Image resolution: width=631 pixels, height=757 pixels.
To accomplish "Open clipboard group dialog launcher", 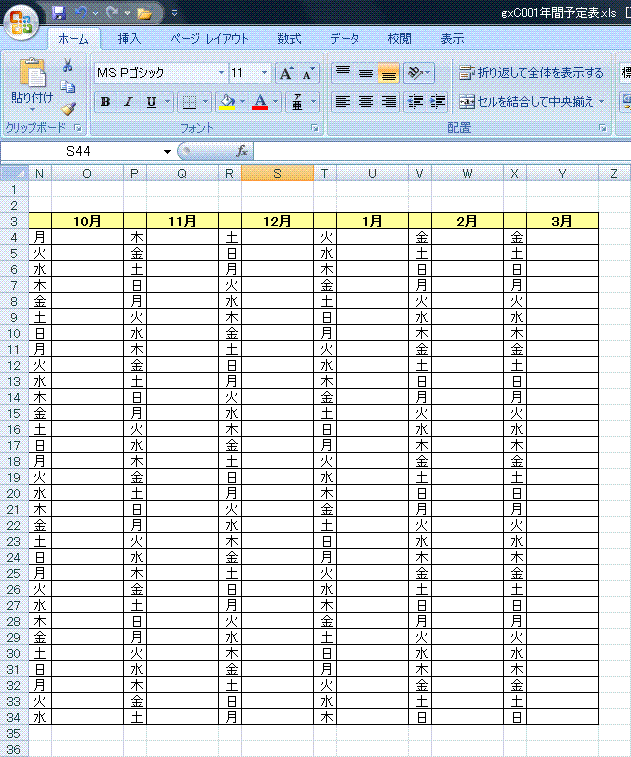I will click(x=78, y=128).
